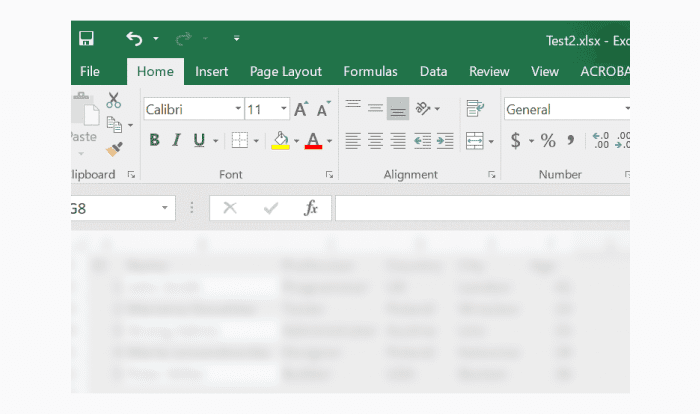Click the Save icon in title bar
This screenshot has height=414, width=700.
click(86, 39)
